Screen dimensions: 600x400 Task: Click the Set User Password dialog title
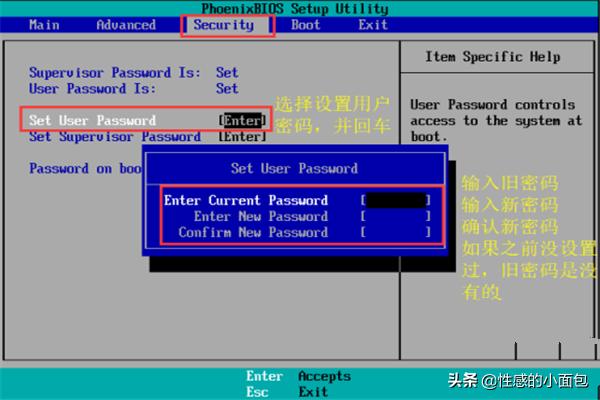point(294,168)
